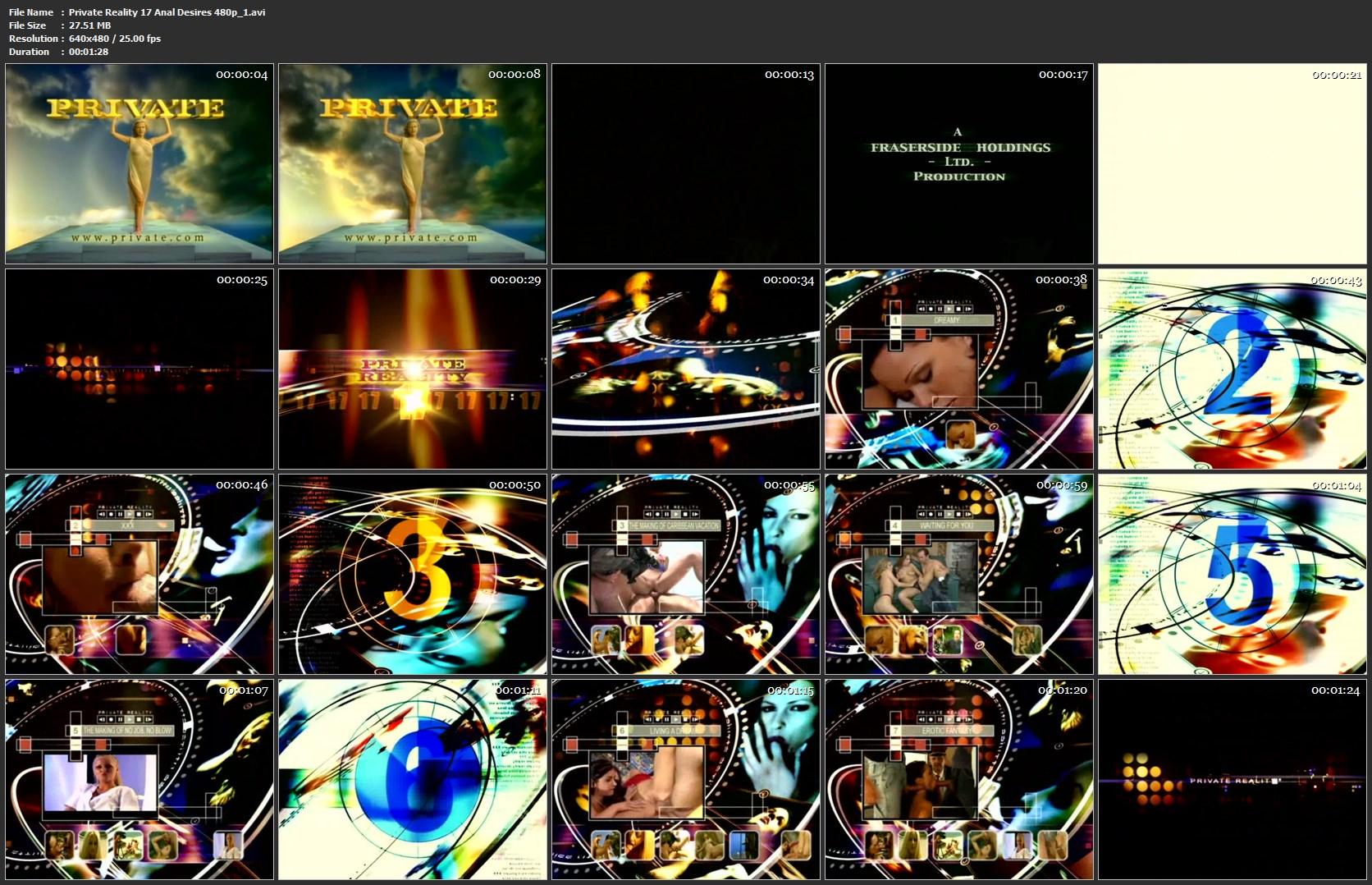Click the 'Resolution' label
This screenshot has width=1372, height=885.
click(34, 39)
